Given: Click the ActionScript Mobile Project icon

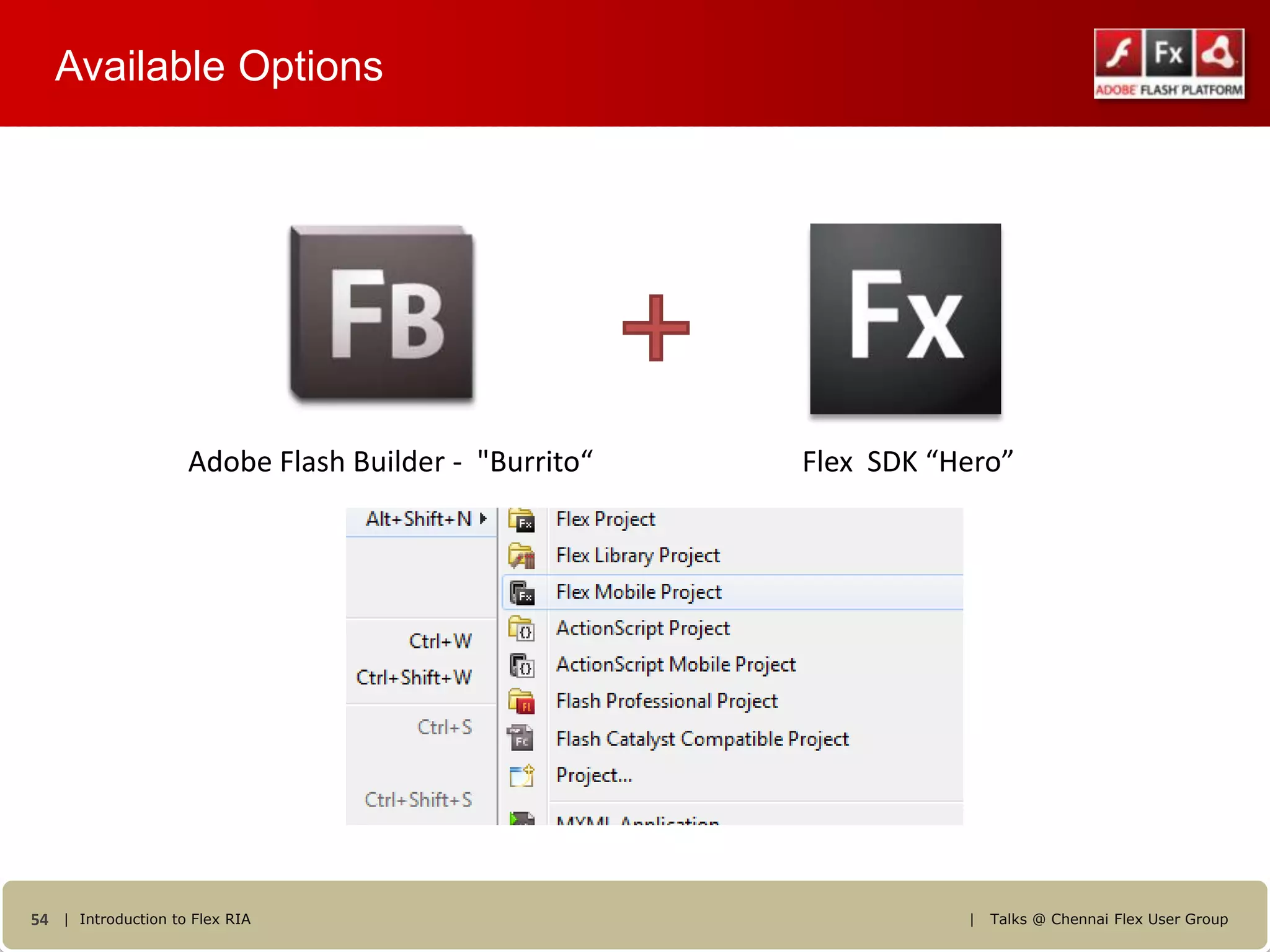Looking at the screenshot, I should (x=522, y=665).
